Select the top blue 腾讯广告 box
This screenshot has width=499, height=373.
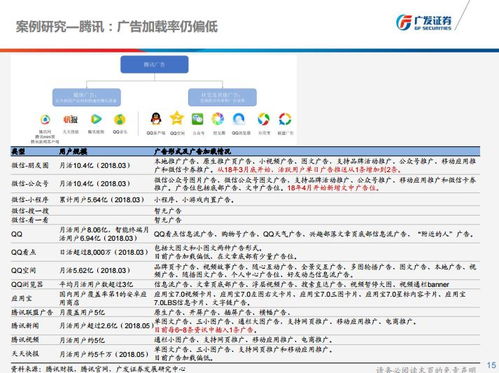[154, 64]
